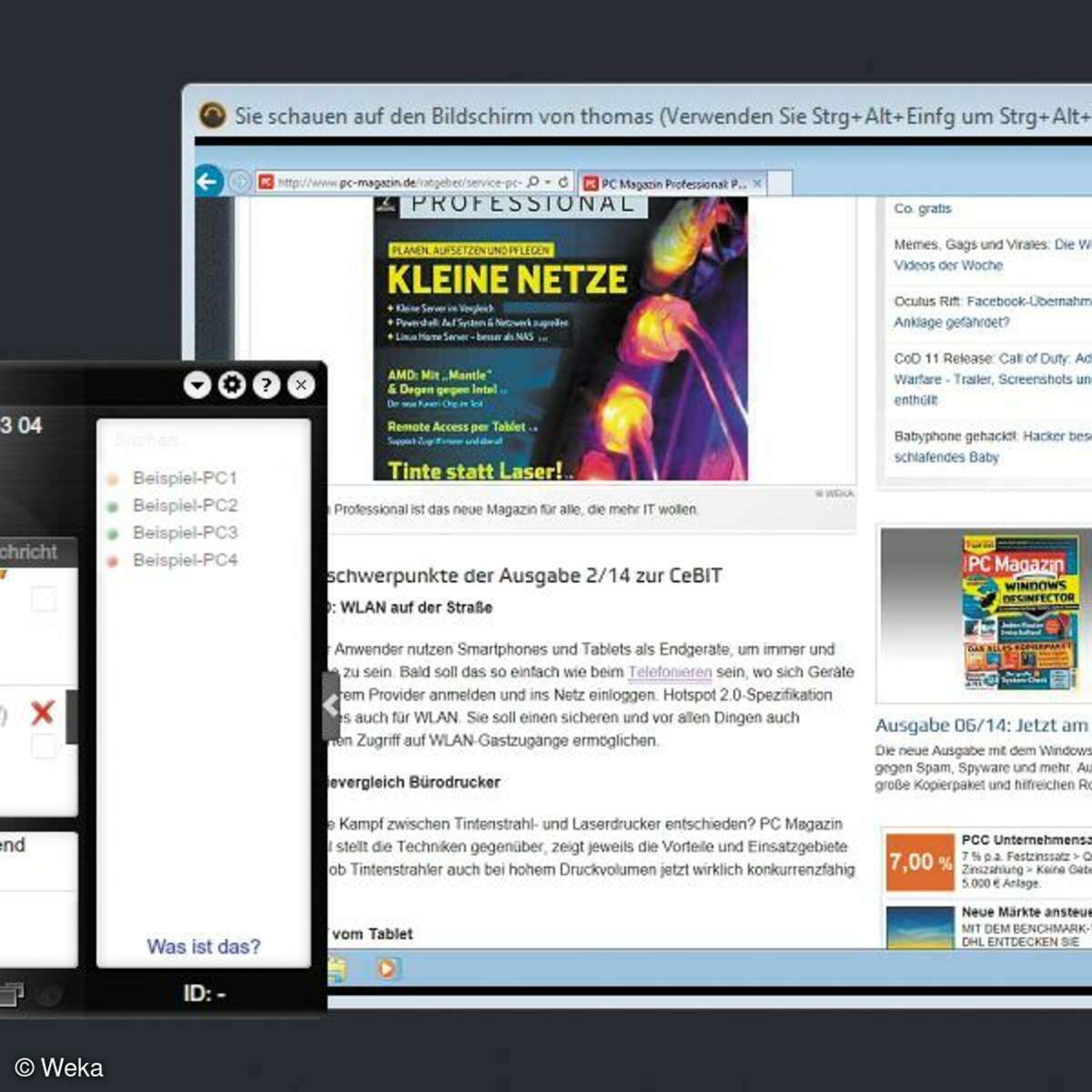Open the "Was ist das?" link

tap(204, 946)
